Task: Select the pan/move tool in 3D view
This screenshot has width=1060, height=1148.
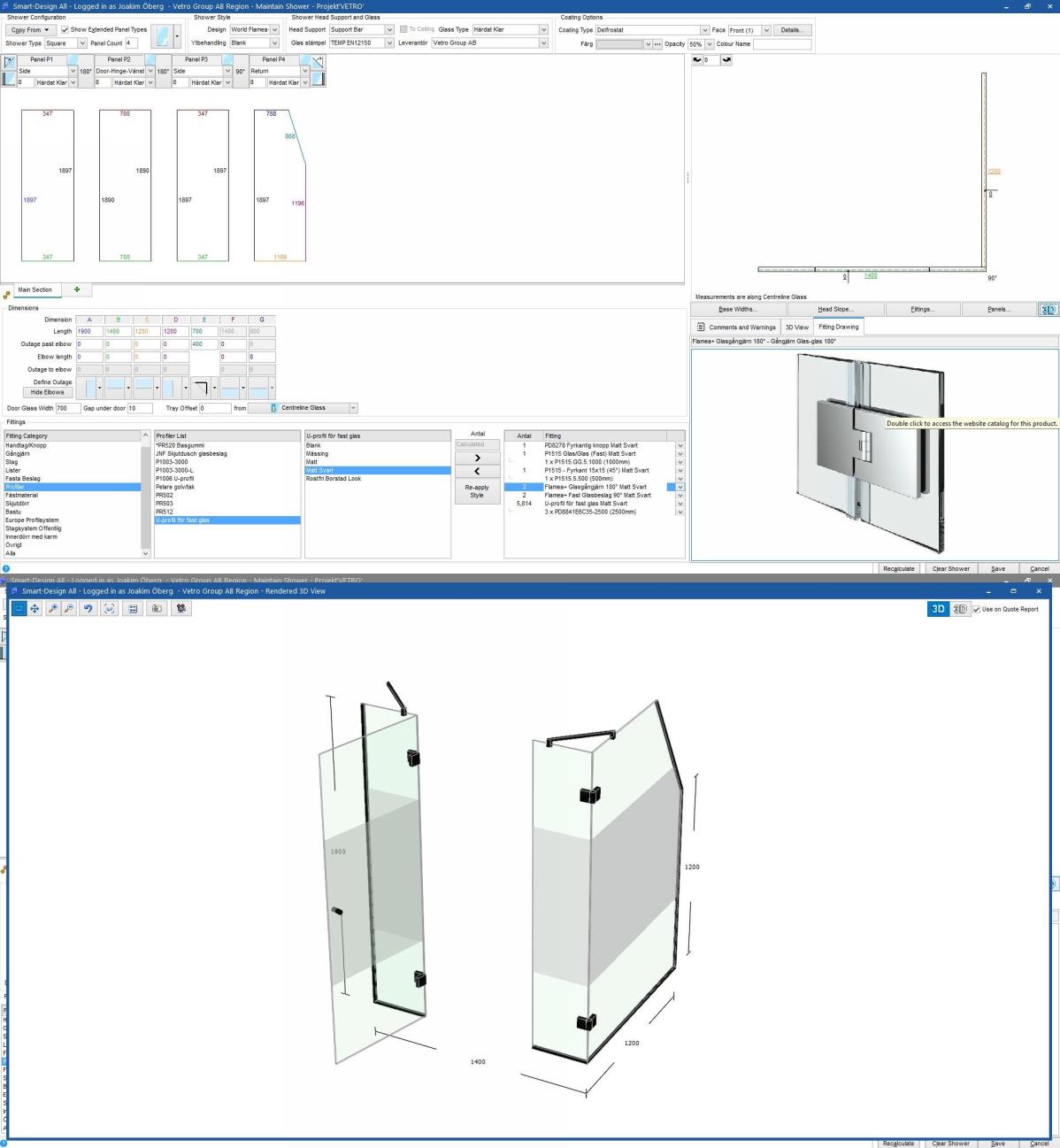Action: pyautogui.click(x=35, y=609)
